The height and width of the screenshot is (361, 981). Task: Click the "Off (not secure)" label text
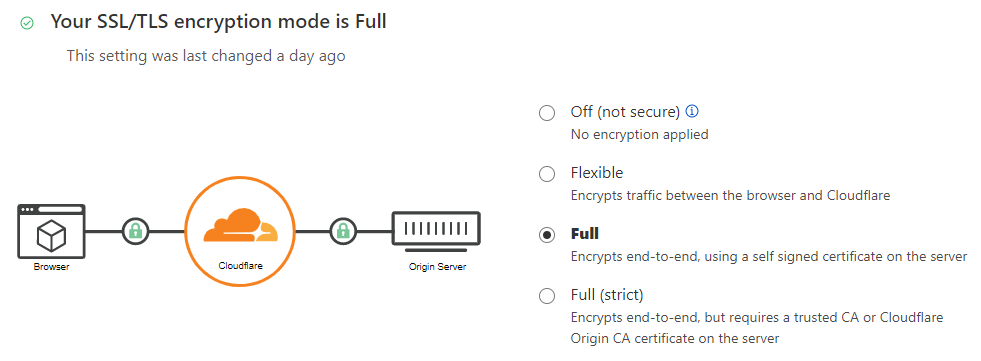(x=625, y=112)
